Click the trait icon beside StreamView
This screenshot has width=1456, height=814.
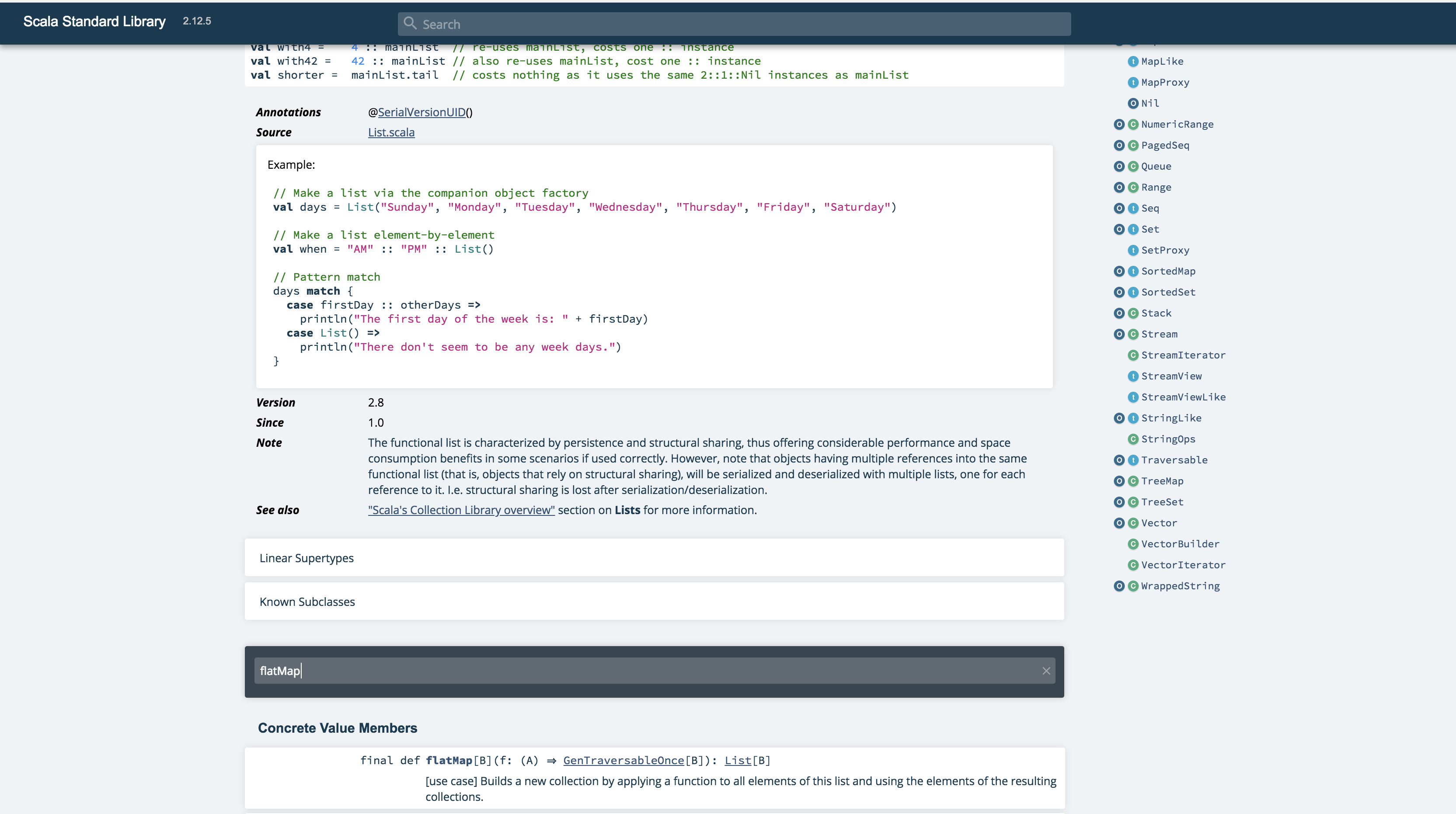click(1133, 376)
